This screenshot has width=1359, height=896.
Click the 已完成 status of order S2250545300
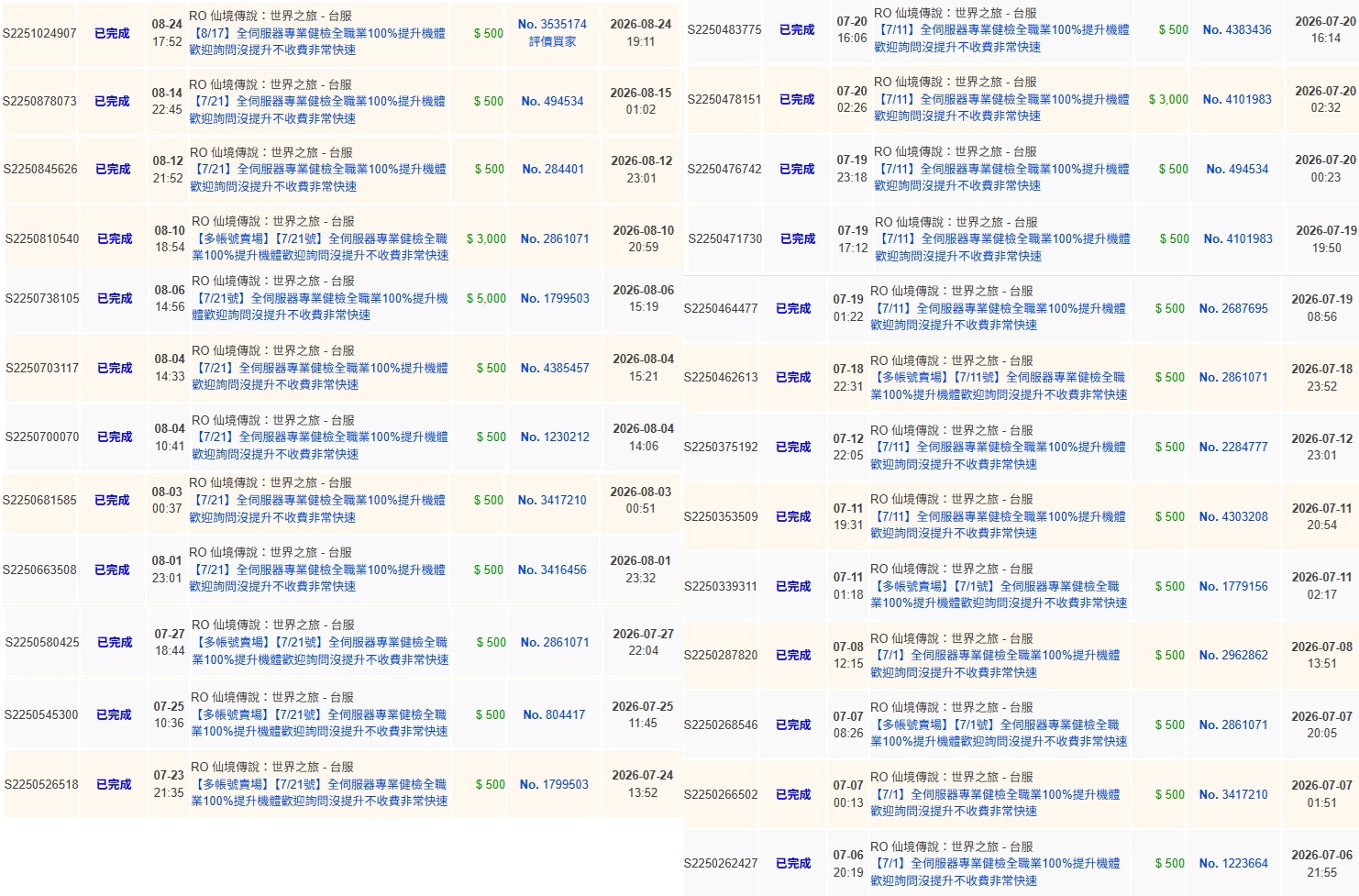[114, 715]
